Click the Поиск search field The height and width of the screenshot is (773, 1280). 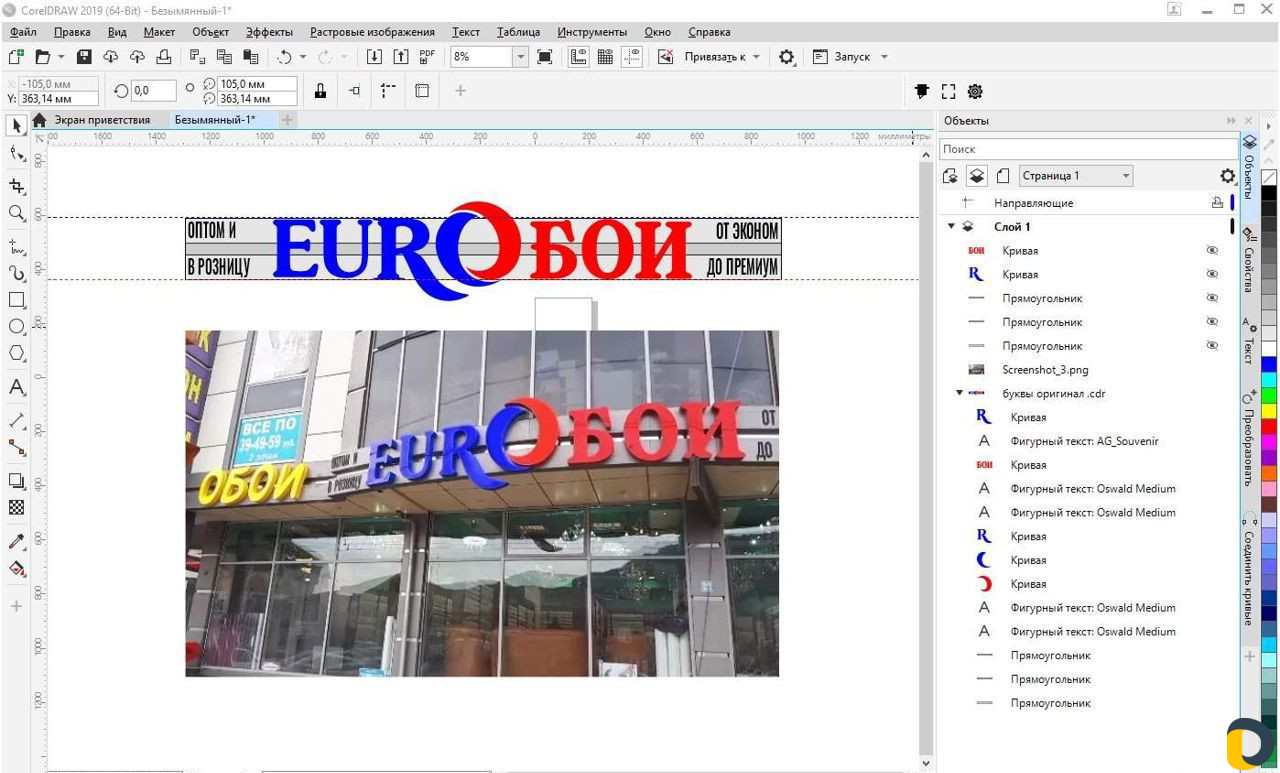pos(1088,149)
